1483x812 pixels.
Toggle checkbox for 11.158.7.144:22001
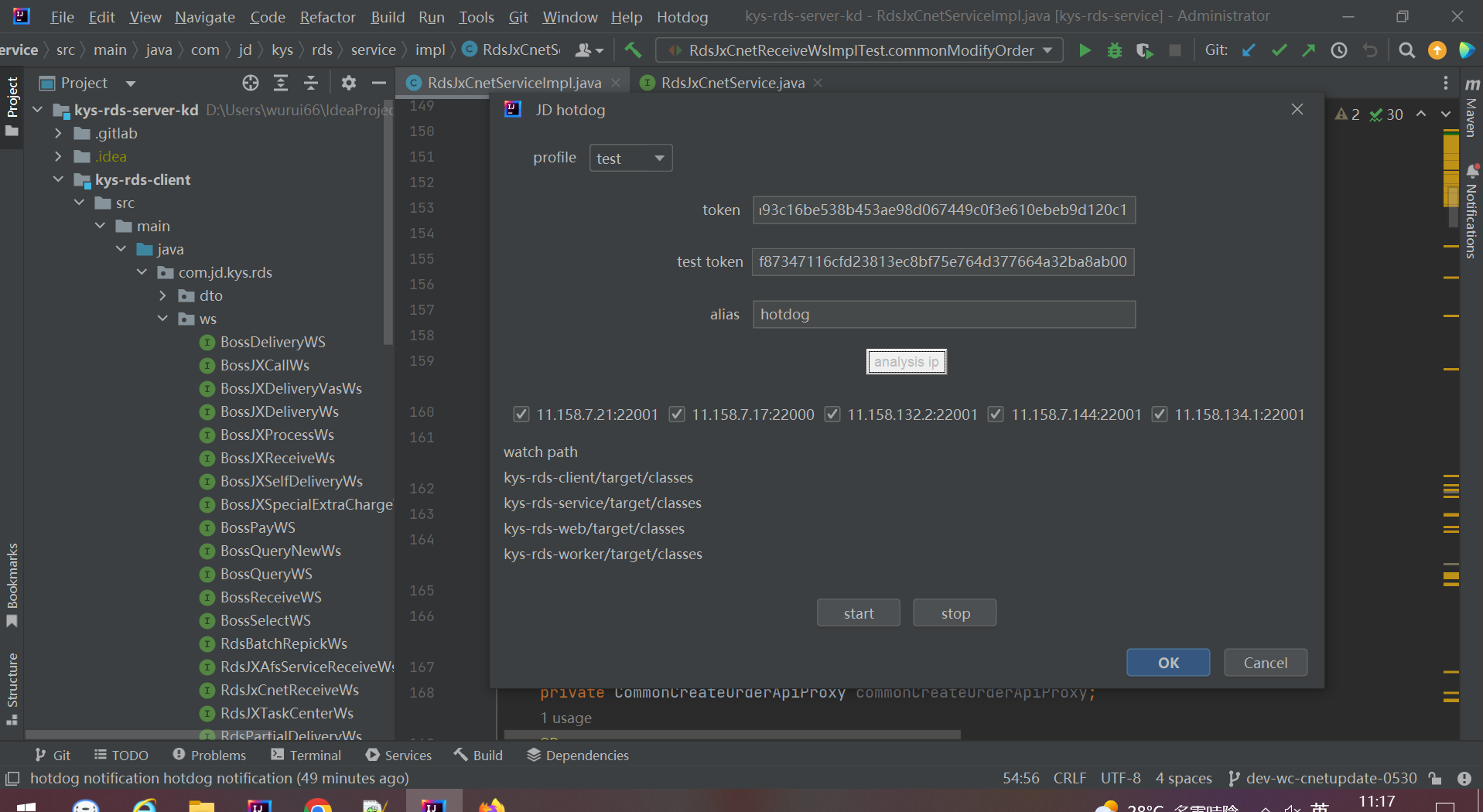996,415
